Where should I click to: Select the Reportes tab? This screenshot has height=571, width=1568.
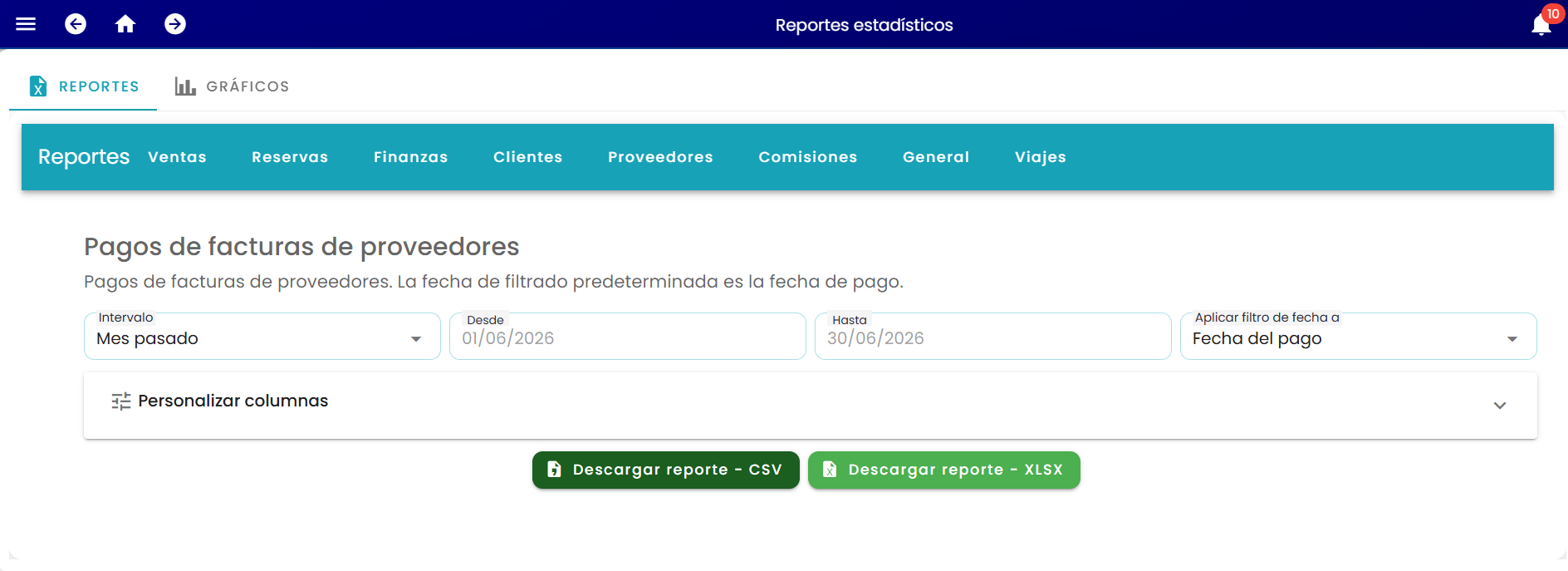click(83, 86)
